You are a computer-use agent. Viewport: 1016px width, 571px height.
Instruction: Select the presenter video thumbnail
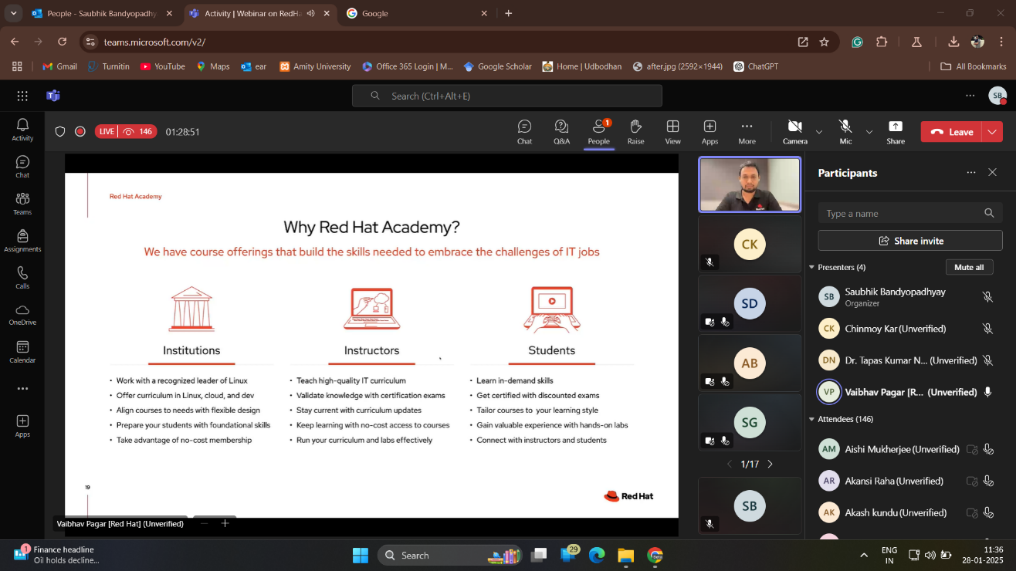(x=750, y=185)
